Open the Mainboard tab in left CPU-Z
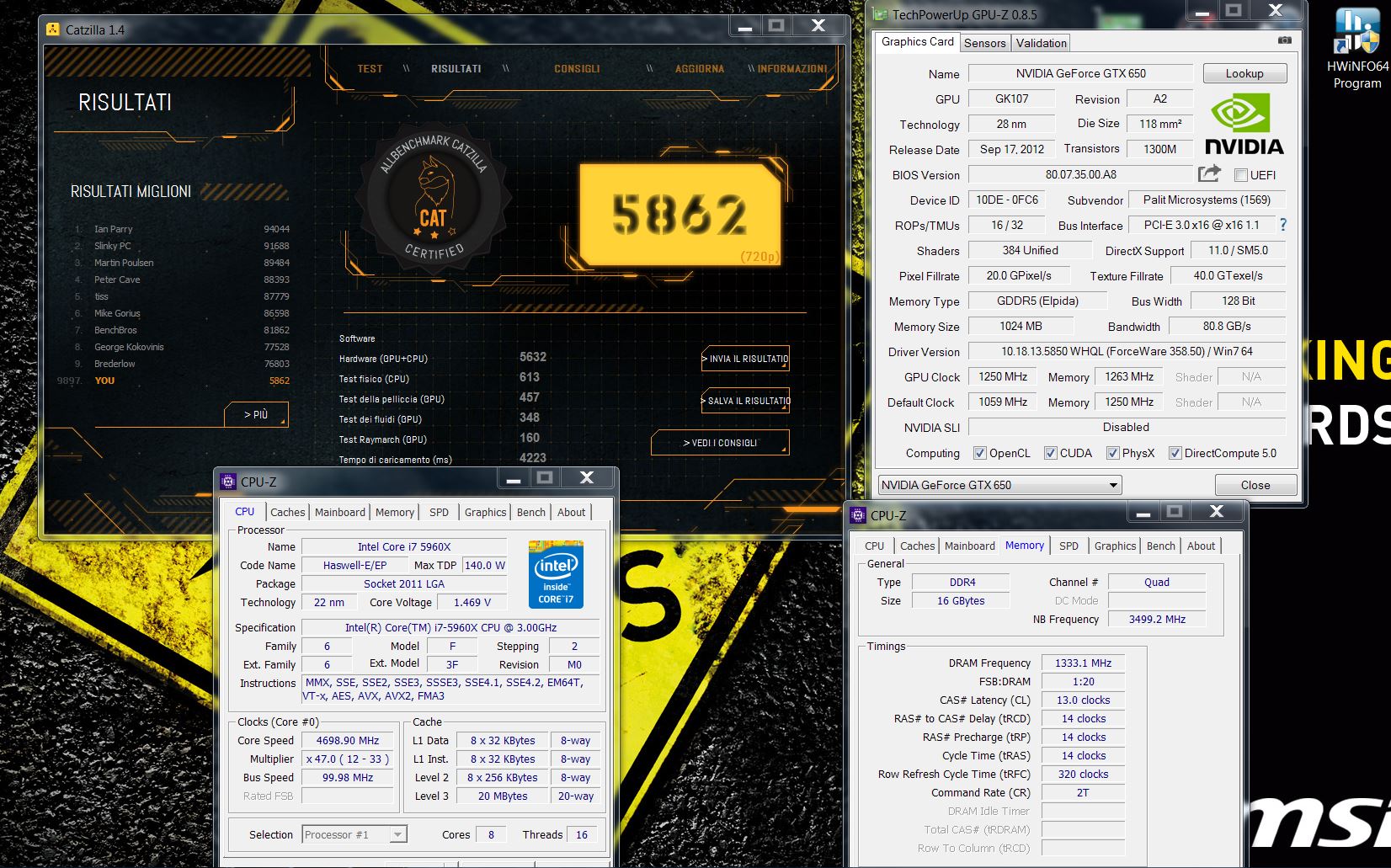The image size is (1391, 868). [x=340, y=512]
